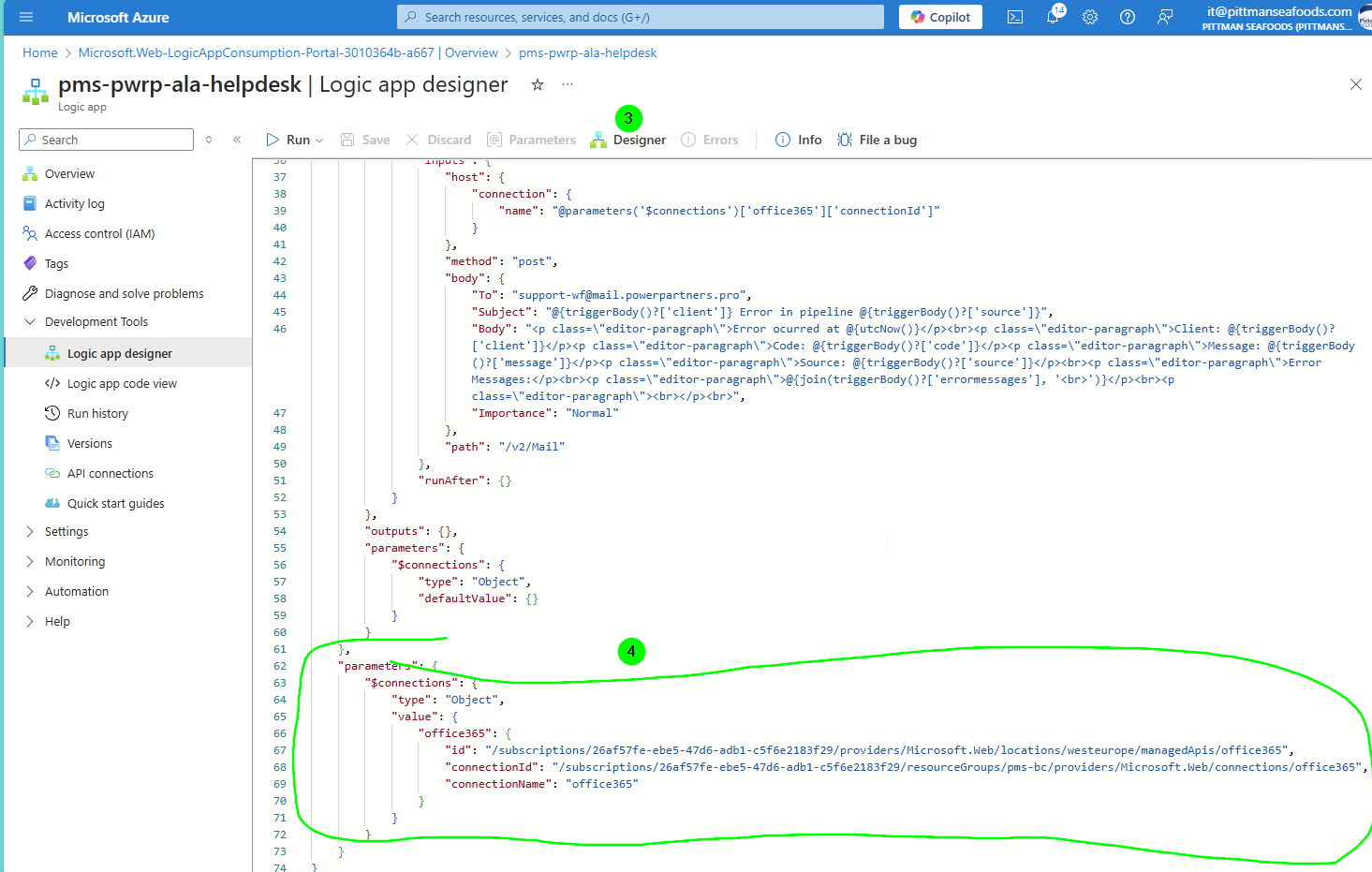Open the Errors toolbar item

pyautogui.click(x=709, y=140)
